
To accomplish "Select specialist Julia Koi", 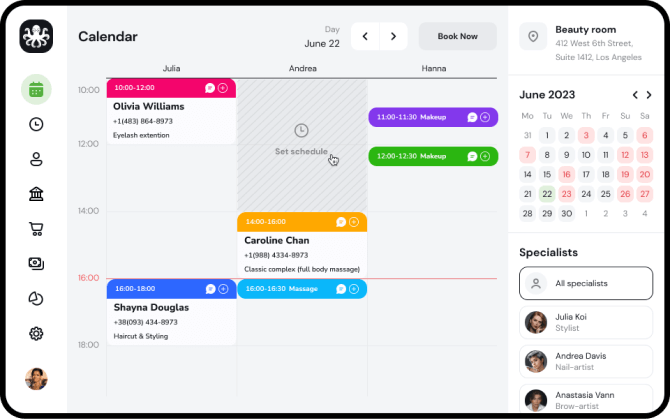I will coord(585,322).
